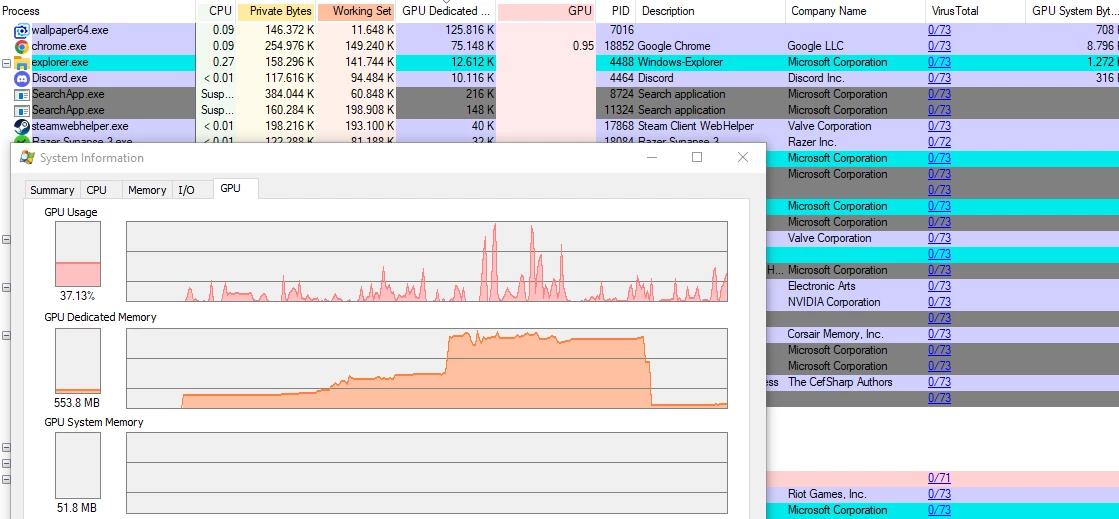1119x519 pixels.
Task: Click the Steam Client WebHelper description
Action: coord(695,126)
